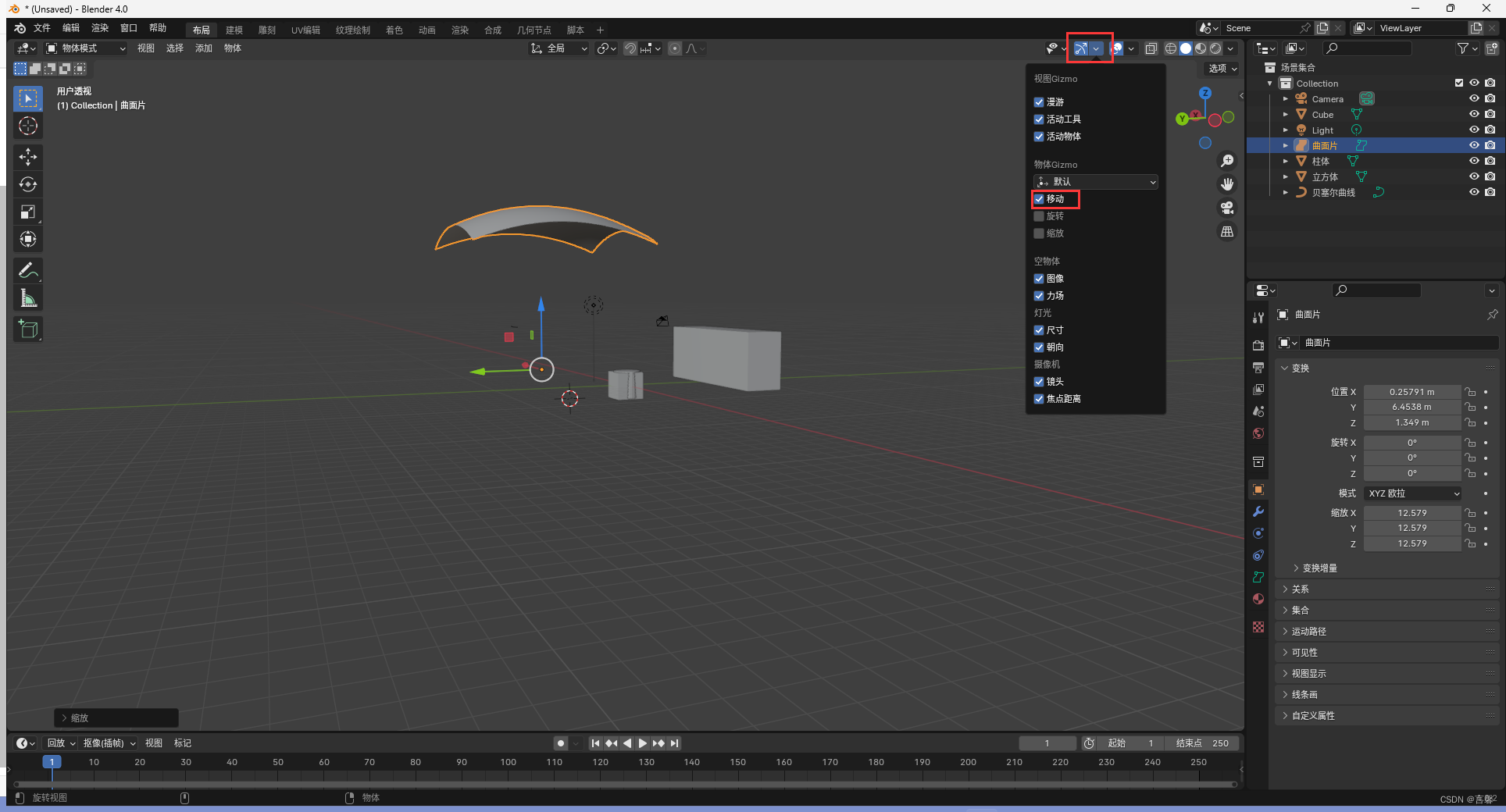Activate the Annotate tool
This screenshot has width=1506, height=812.
[x=28, y=270]
